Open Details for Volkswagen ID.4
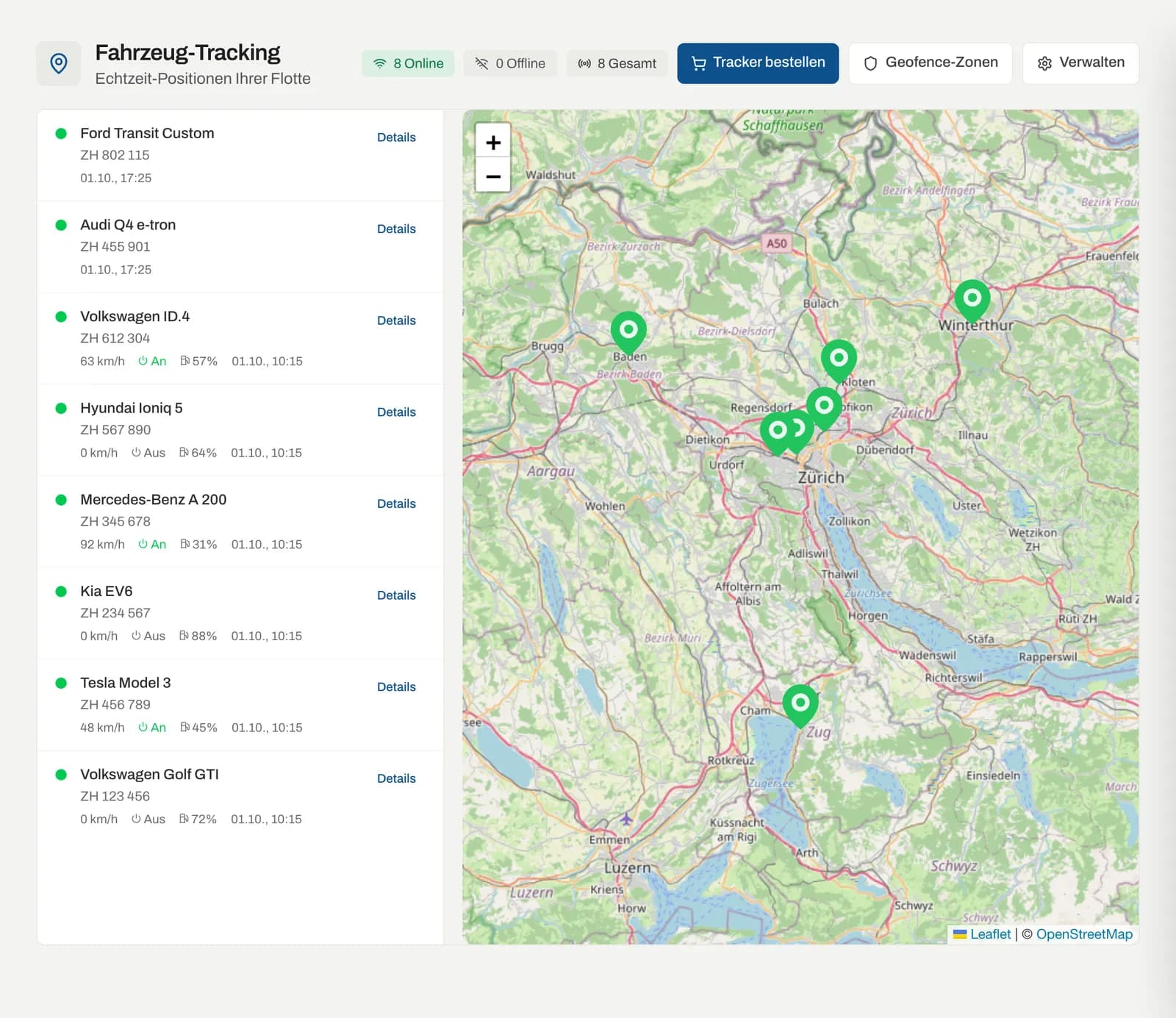Viewport: 1176px width, 1018px height. pos(396,320)
